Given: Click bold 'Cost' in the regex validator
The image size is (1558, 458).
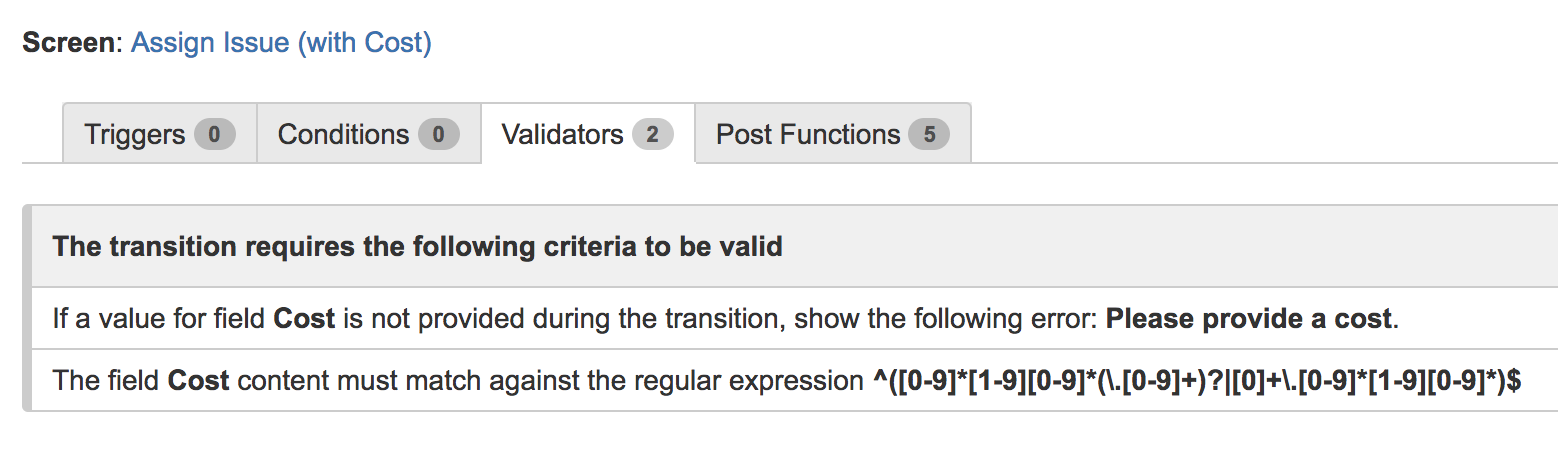Looking at the screenshot, I should click(x=198, y=381).
